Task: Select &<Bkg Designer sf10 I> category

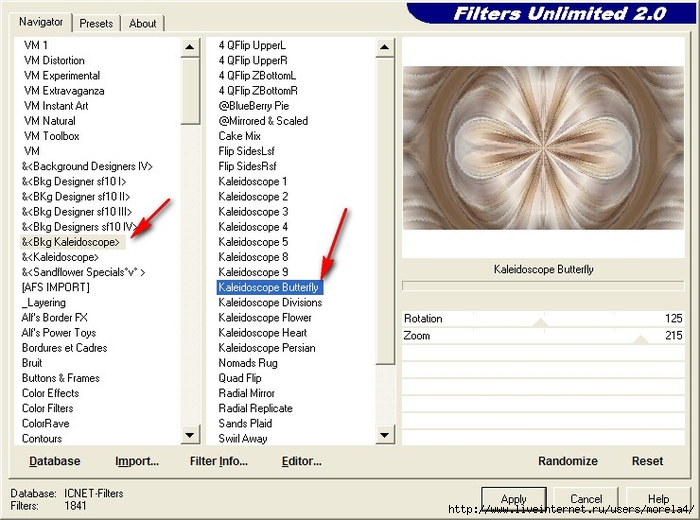Action: (74, 182)
